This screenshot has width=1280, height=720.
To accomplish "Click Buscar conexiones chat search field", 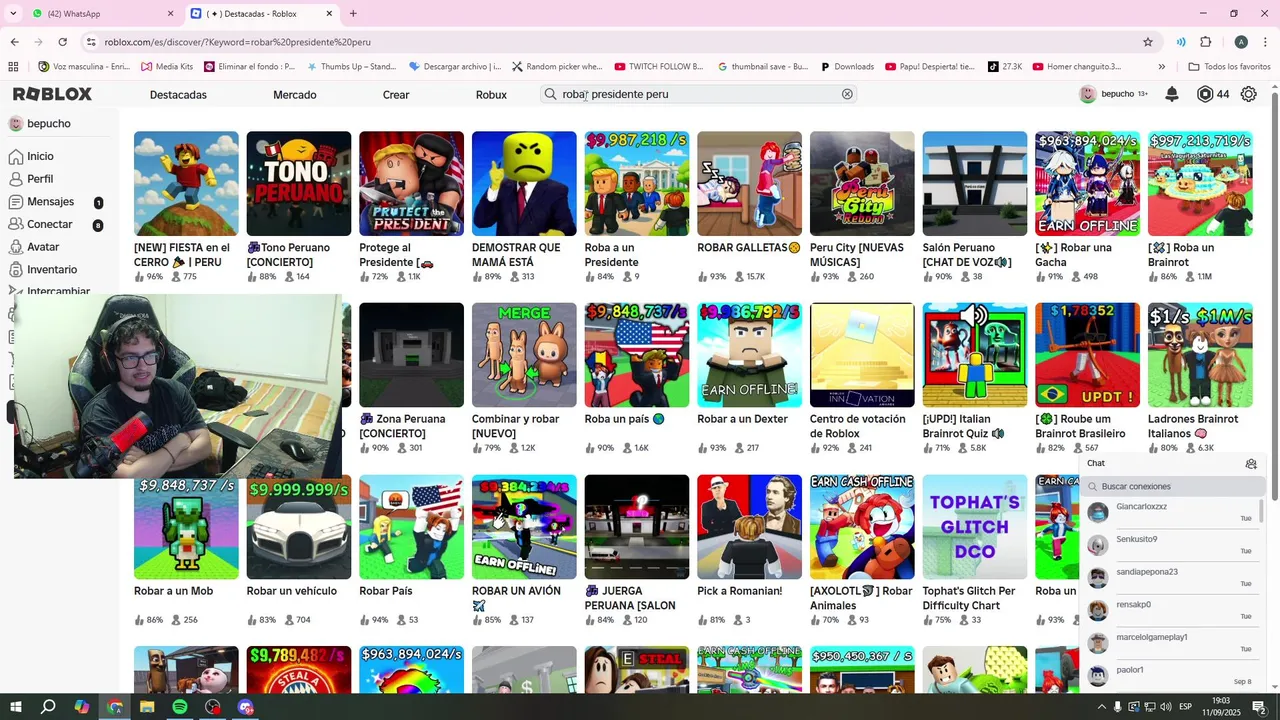I will click(1172, 487).
